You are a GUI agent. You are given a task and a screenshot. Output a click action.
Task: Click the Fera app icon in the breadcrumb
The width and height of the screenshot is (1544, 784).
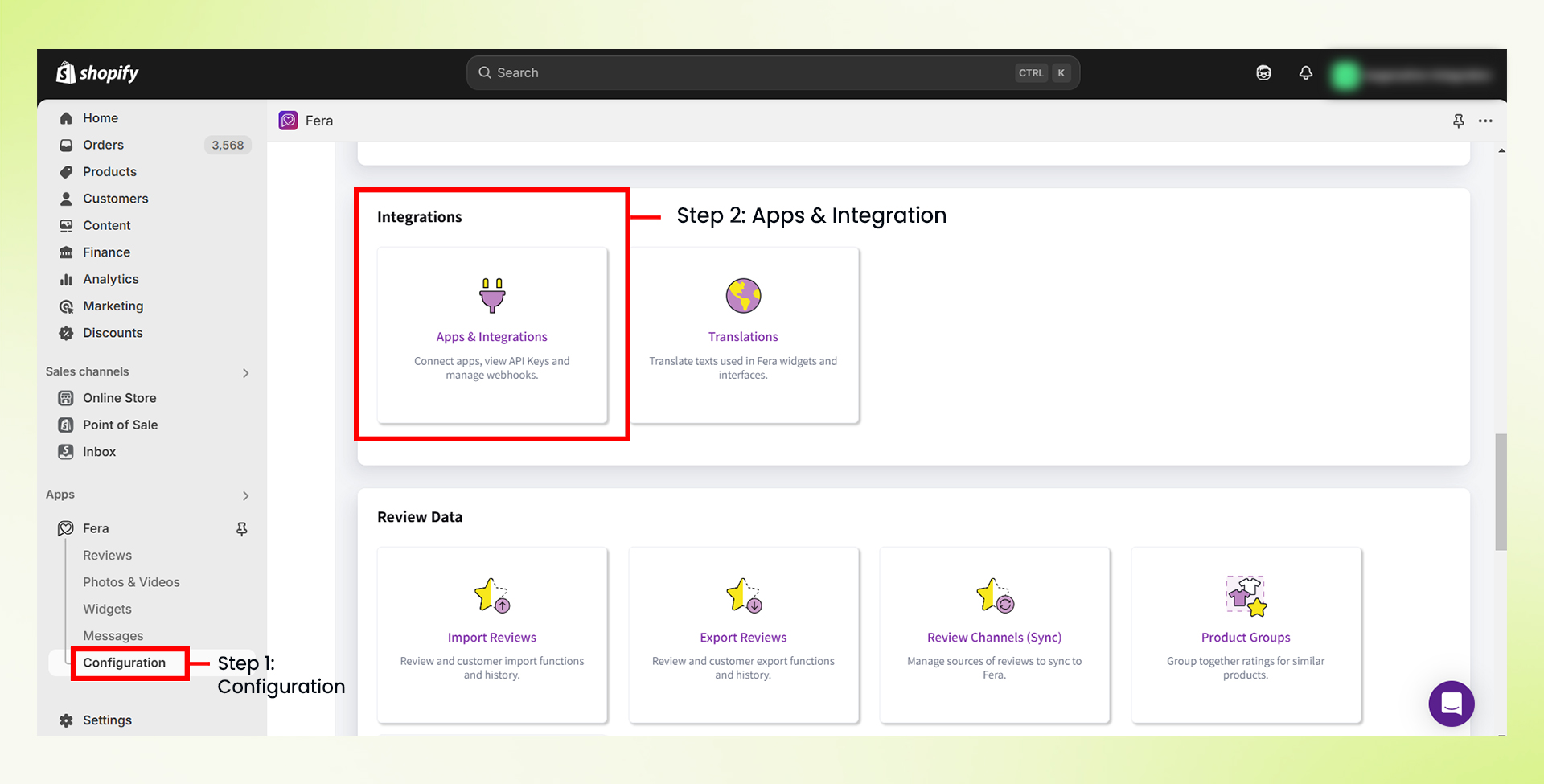point(288,121)
